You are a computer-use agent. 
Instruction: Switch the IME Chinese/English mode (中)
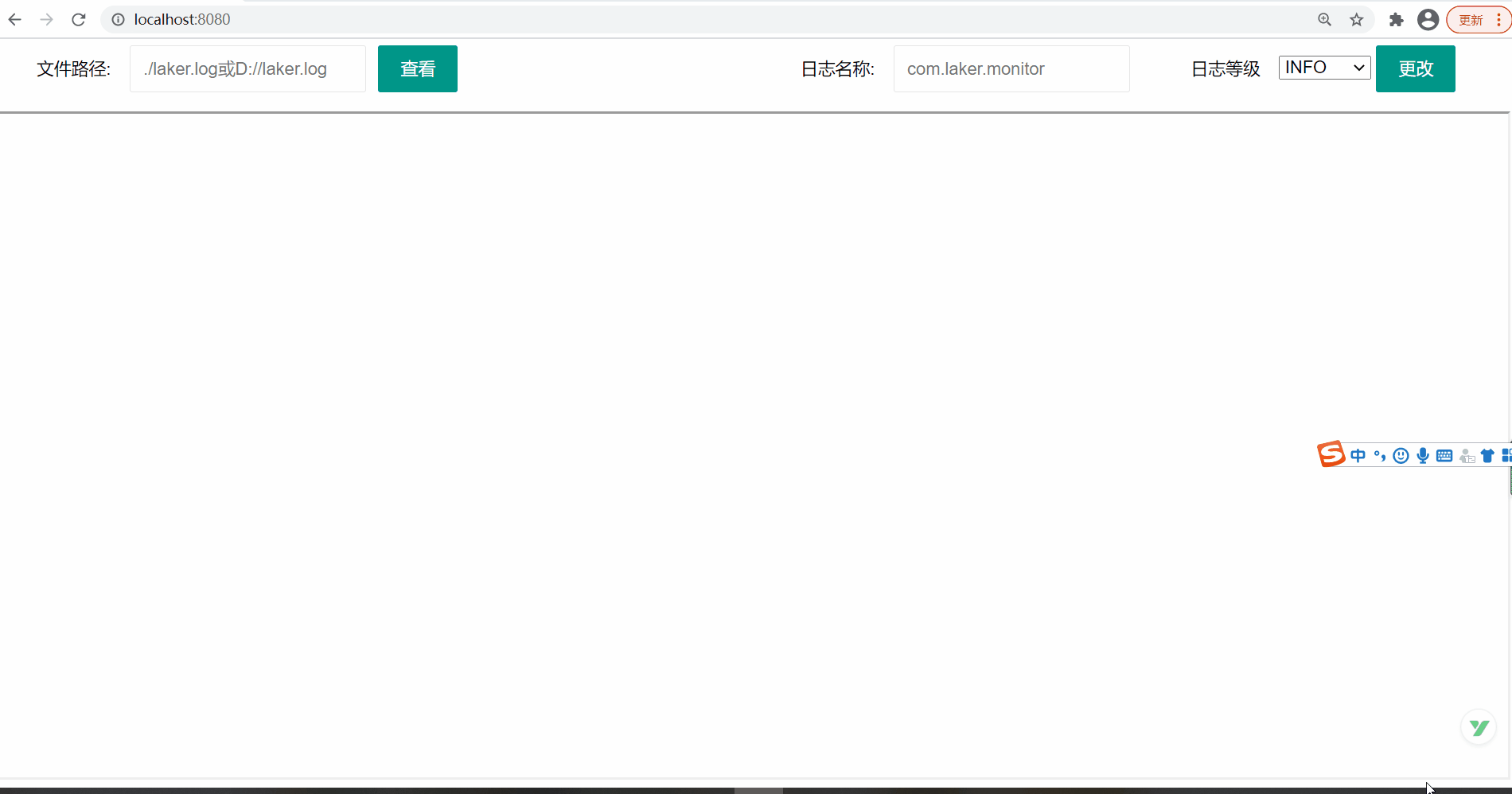coord(1358,456)
